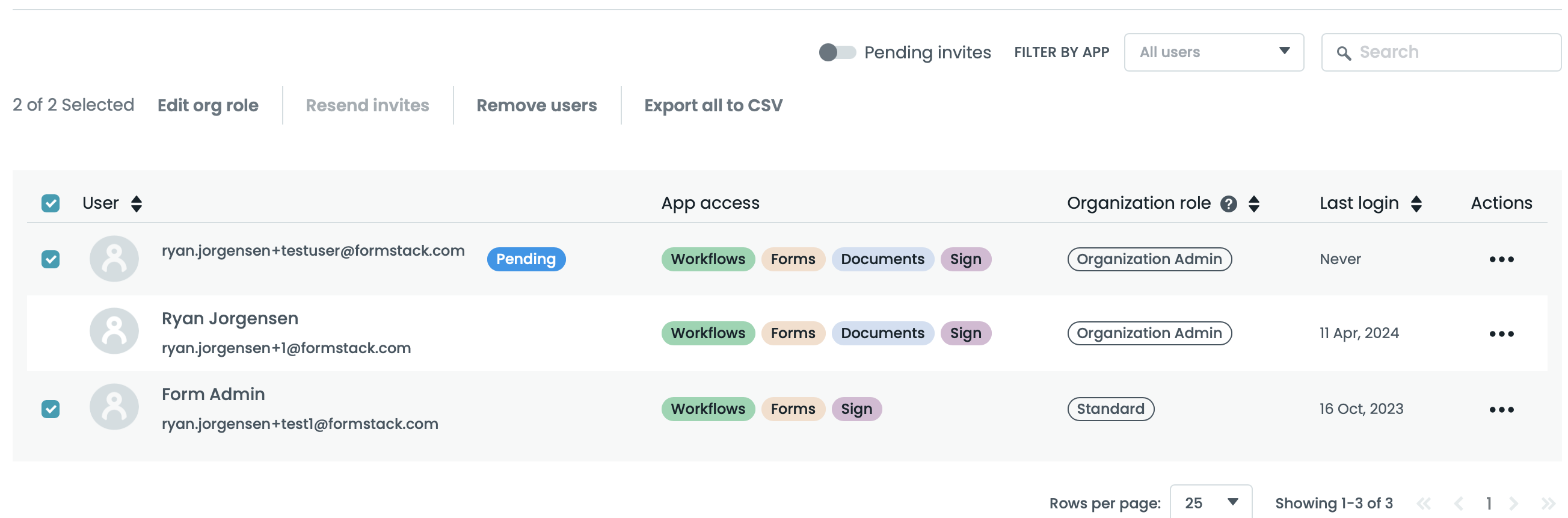Deselect the pending testuser row checkbox

coord(51,259)
